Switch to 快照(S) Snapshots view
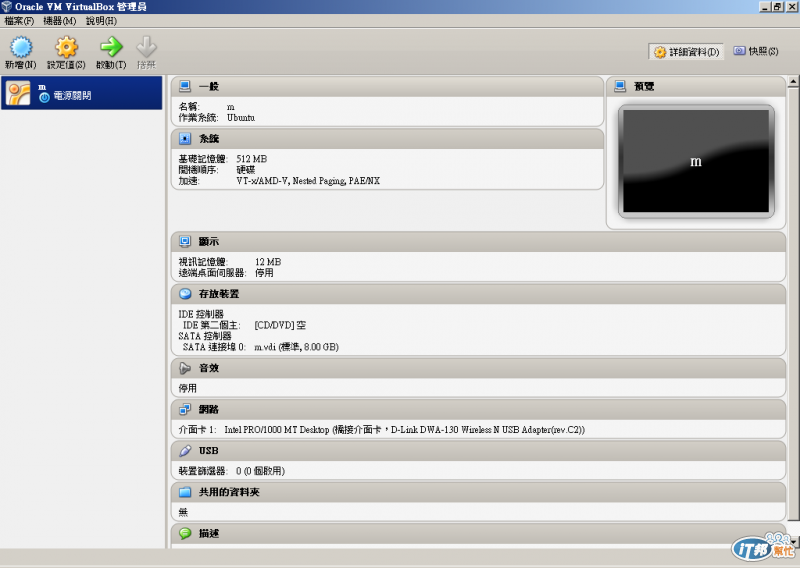The height and width of the screenshot is (568, 800). (x=756, y=51)
